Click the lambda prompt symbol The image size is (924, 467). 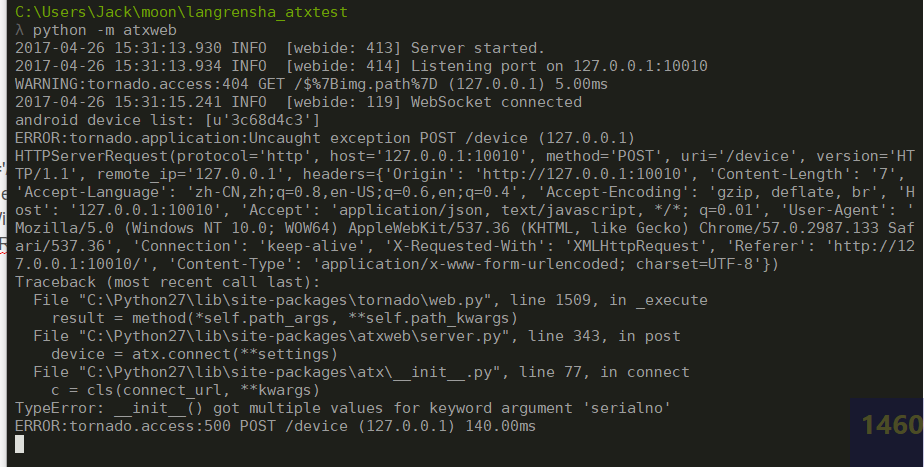click(19, 30)
